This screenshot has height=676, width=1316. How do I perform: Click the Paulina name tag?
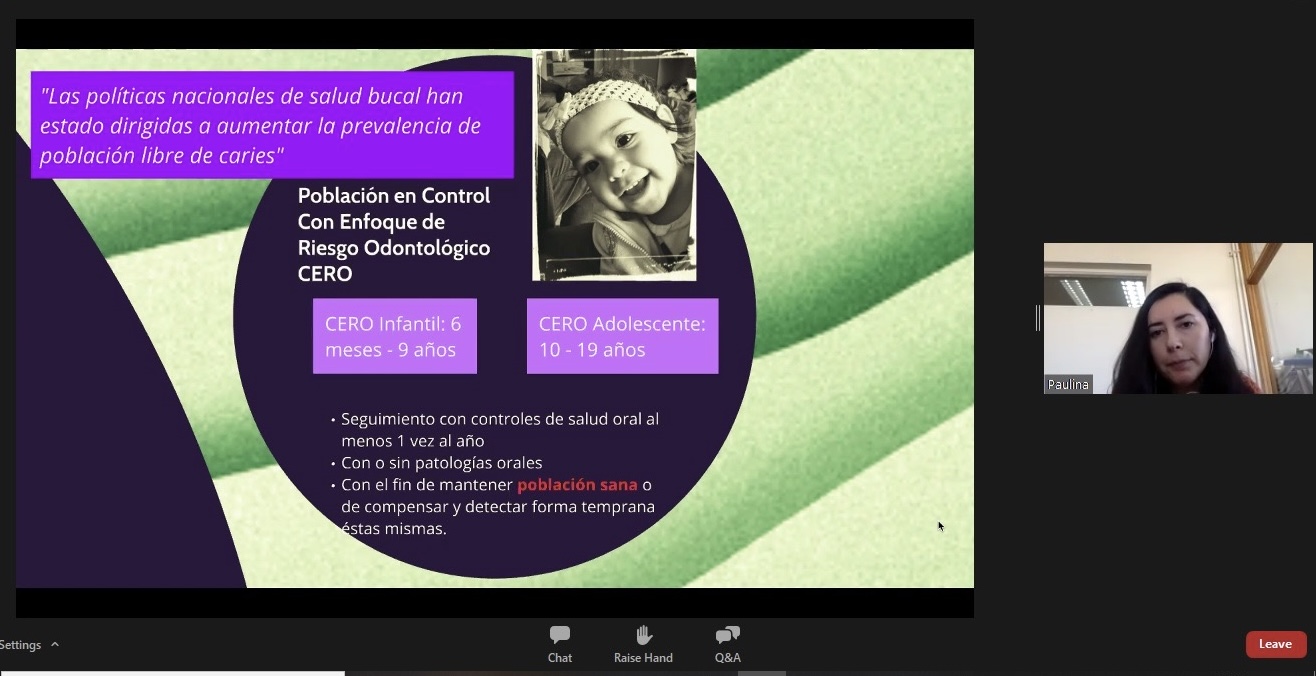click(1067, 385)
